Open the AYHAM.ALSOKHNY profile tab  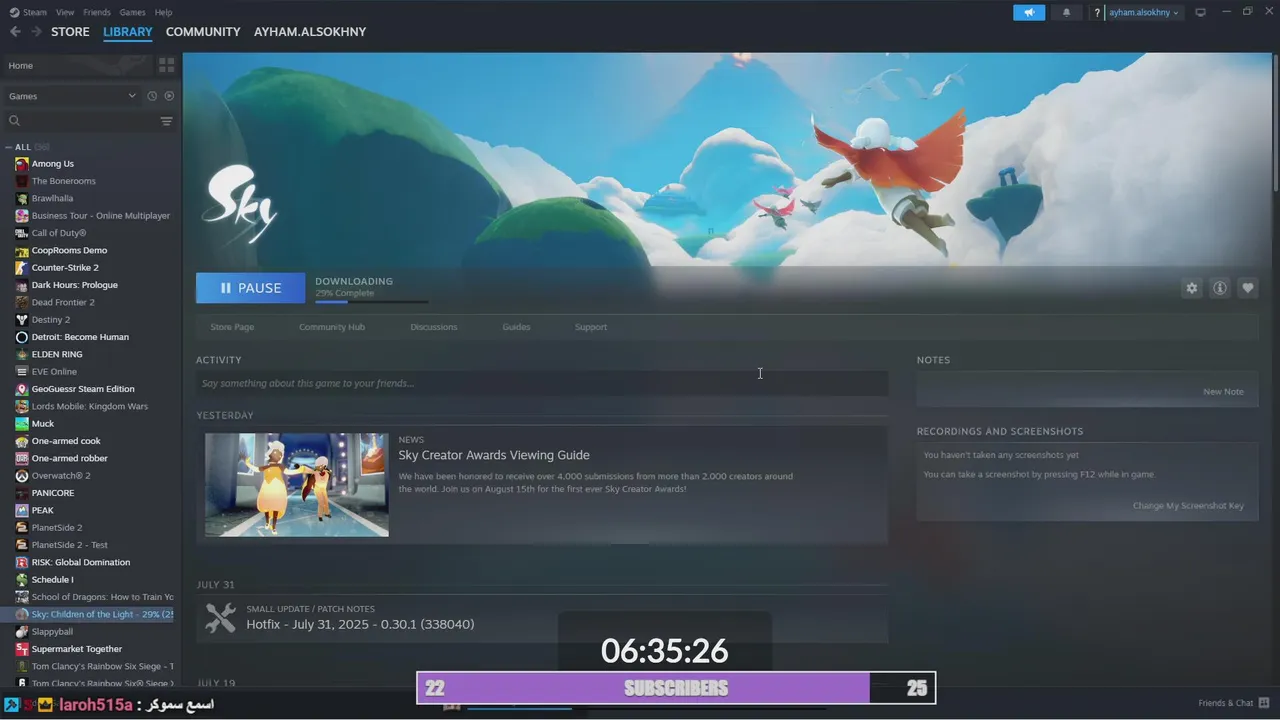(310, 32)
